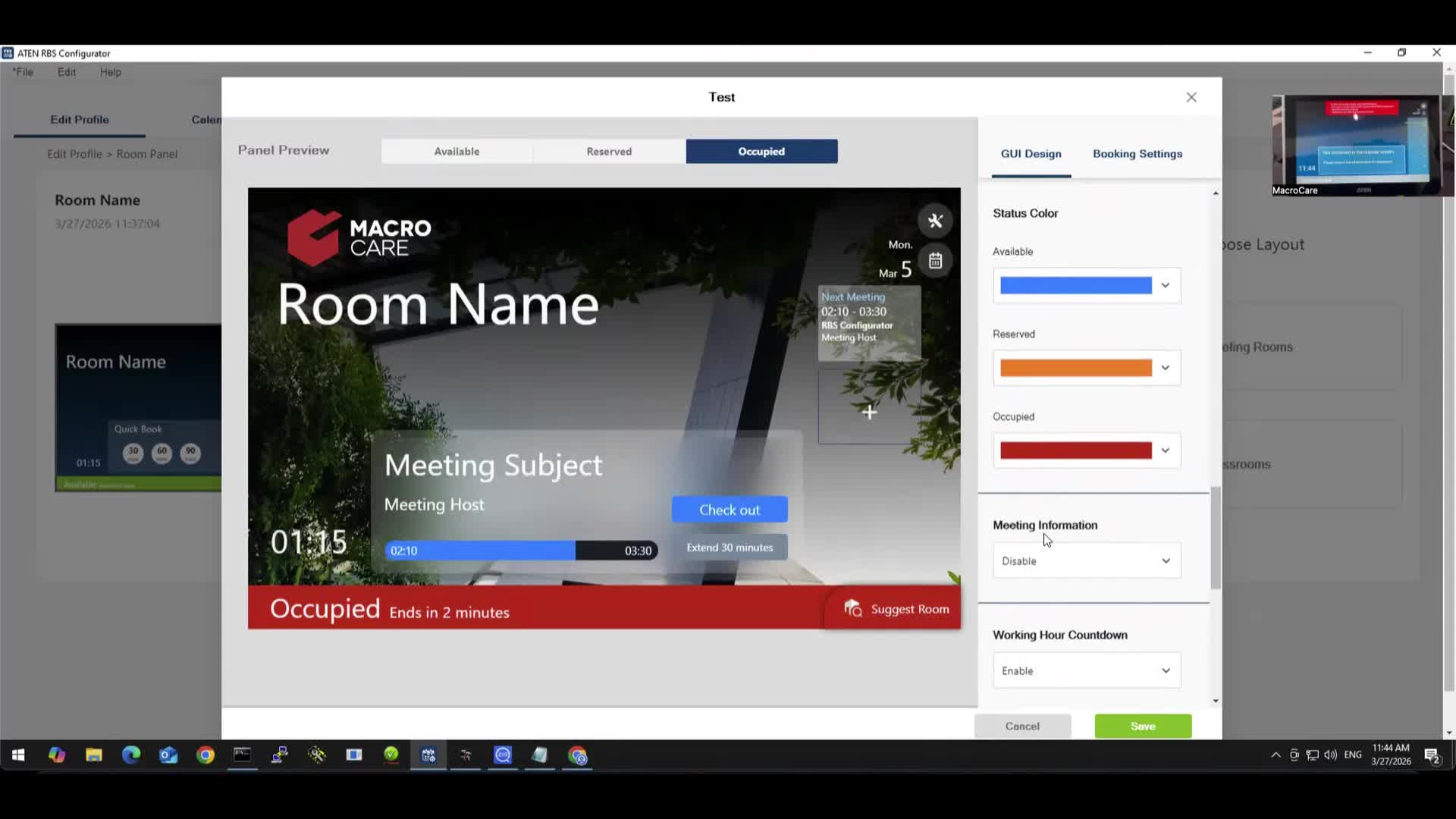
Task: Expand the Reserved status color dropdown
Action: [x=1165, y=368]
